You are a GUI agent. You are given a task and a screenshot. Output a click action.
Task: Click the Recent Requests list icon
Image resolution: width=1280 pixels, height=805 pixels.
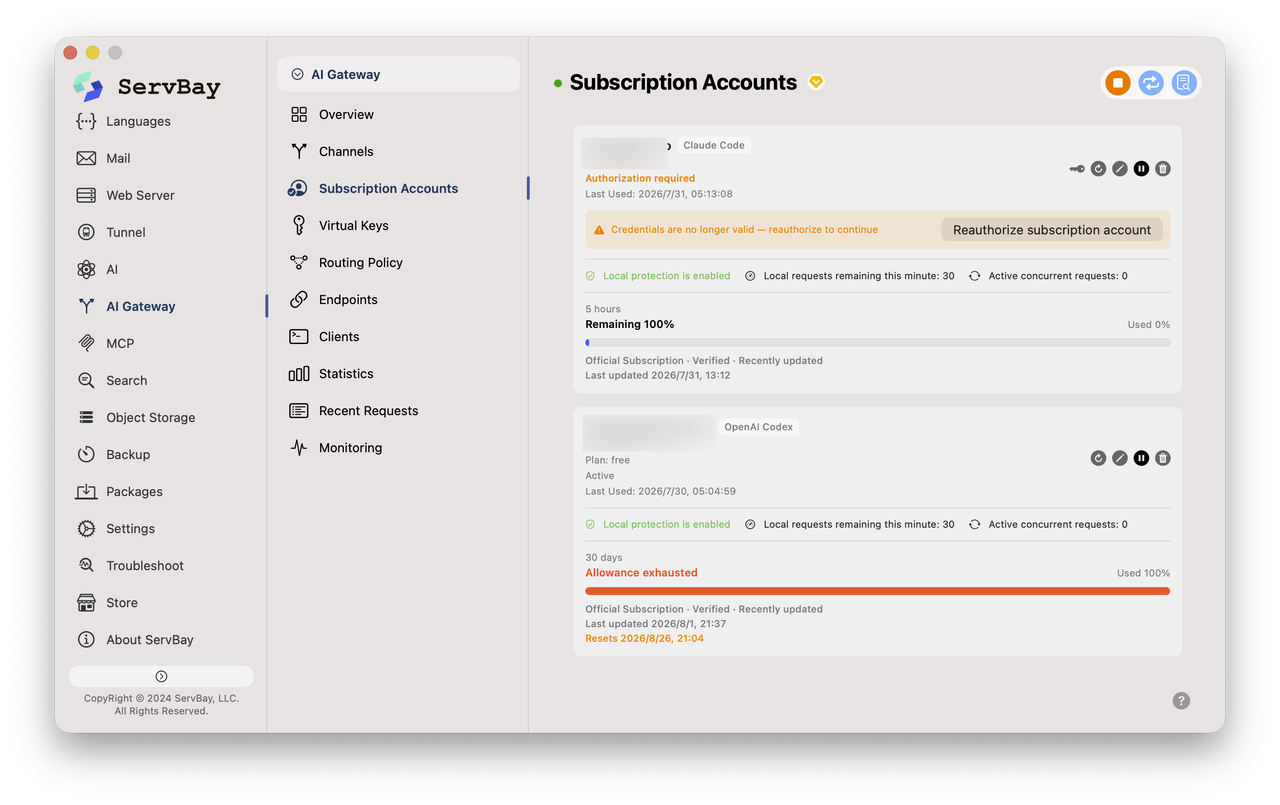coord(299,411)
